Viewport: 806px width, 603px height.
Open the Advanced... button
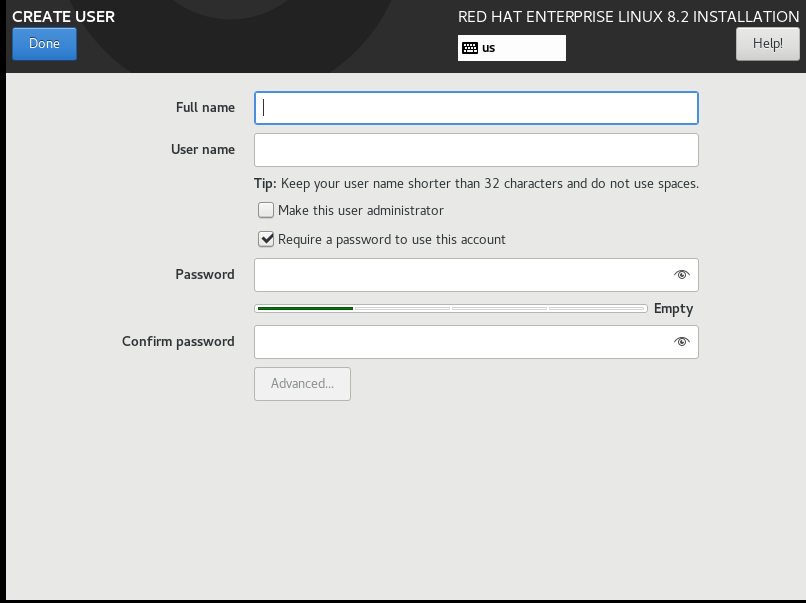[x=302, y=384]
